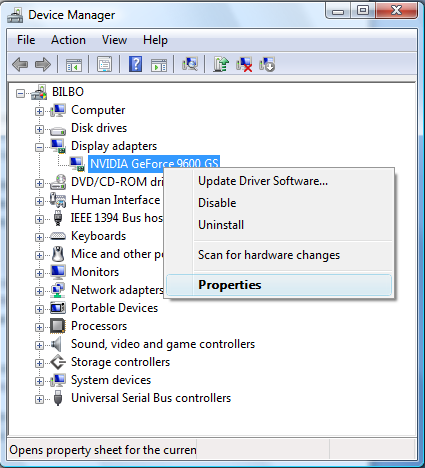Select Properties in the context menu
The height and width of the screenshot is (468, 425).
[279, 285]
